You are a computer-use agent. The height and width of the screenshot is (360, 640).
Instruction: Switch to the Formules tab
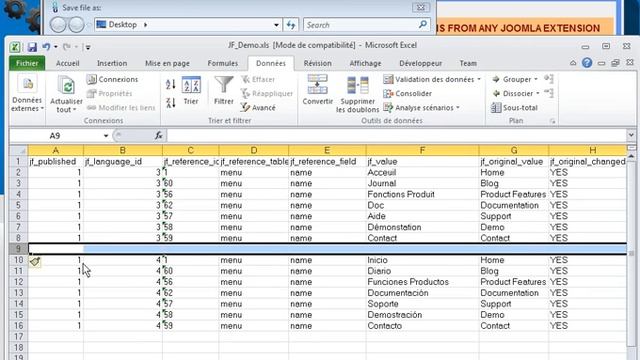pyautogui.click(x=222, y=63)
